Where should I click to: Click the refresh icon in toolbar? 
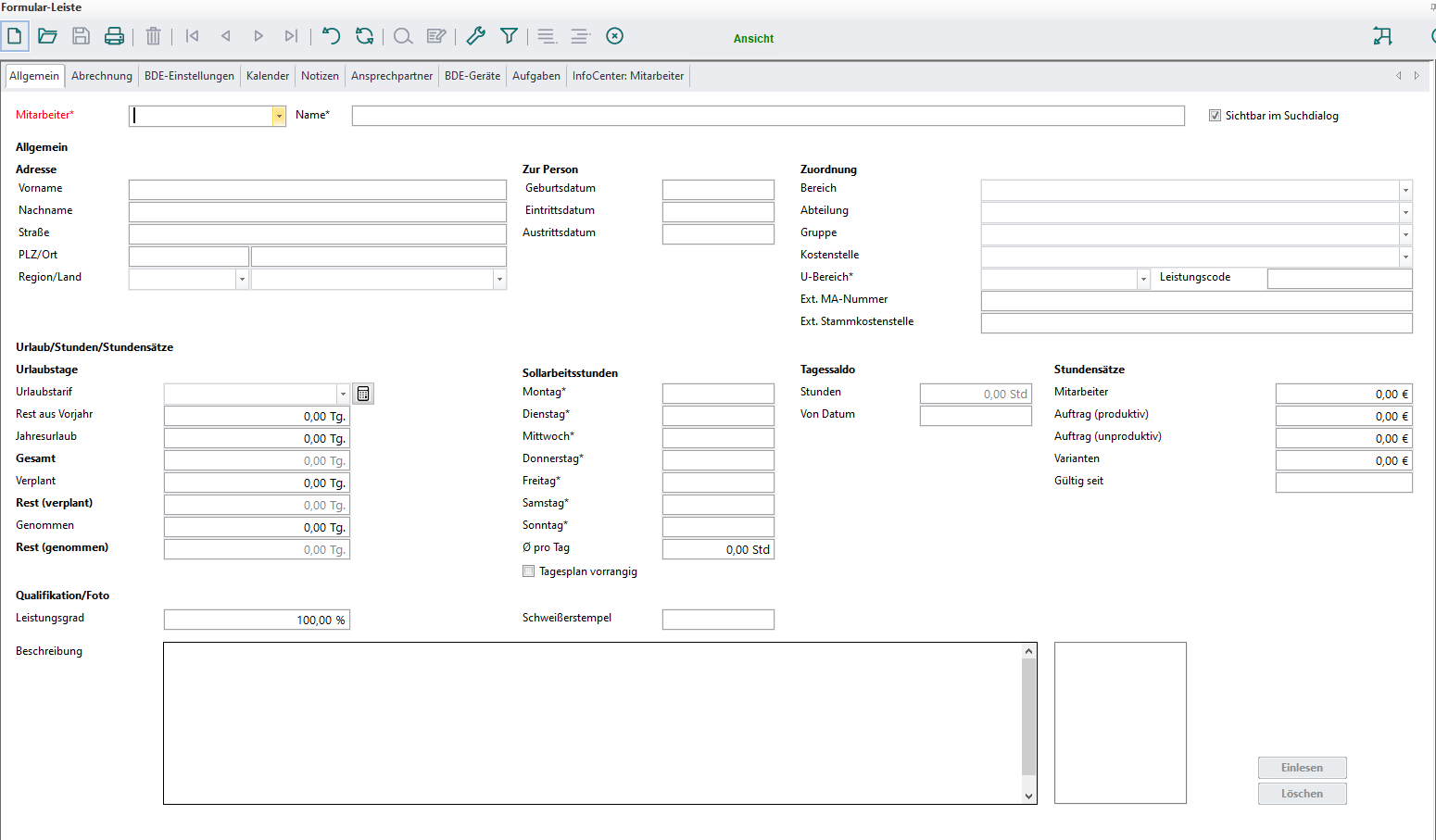pos(365,36)
